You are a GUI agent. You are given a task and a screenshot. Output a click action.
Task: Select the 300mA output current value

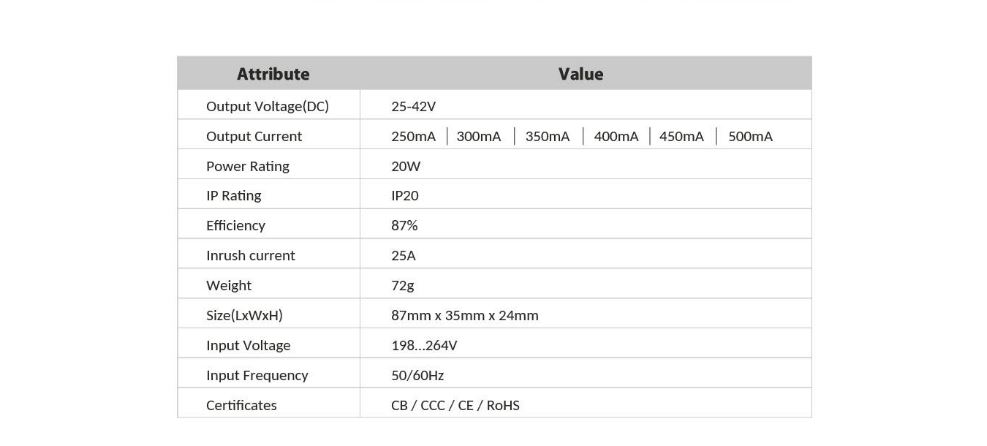pos(479,137)
